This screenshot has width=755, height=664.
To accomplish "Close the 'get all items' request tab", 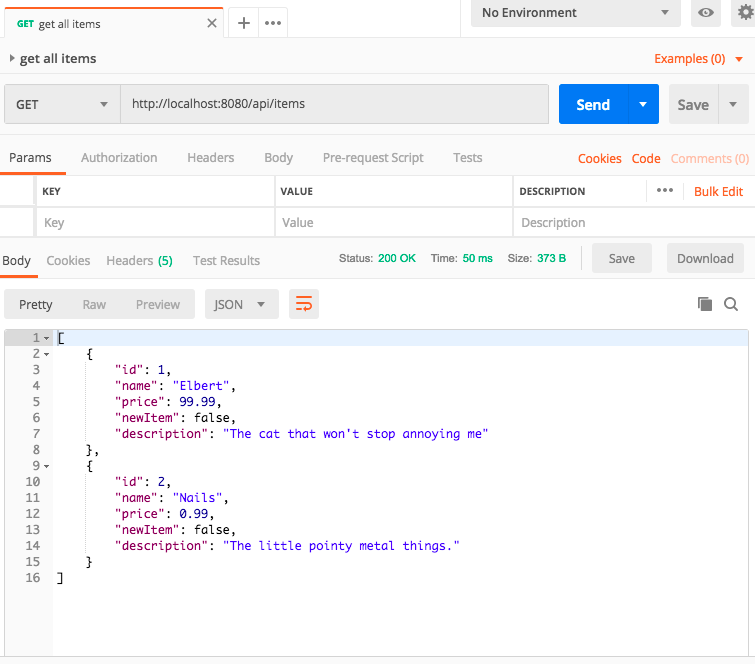I will (x=211, y=23).
